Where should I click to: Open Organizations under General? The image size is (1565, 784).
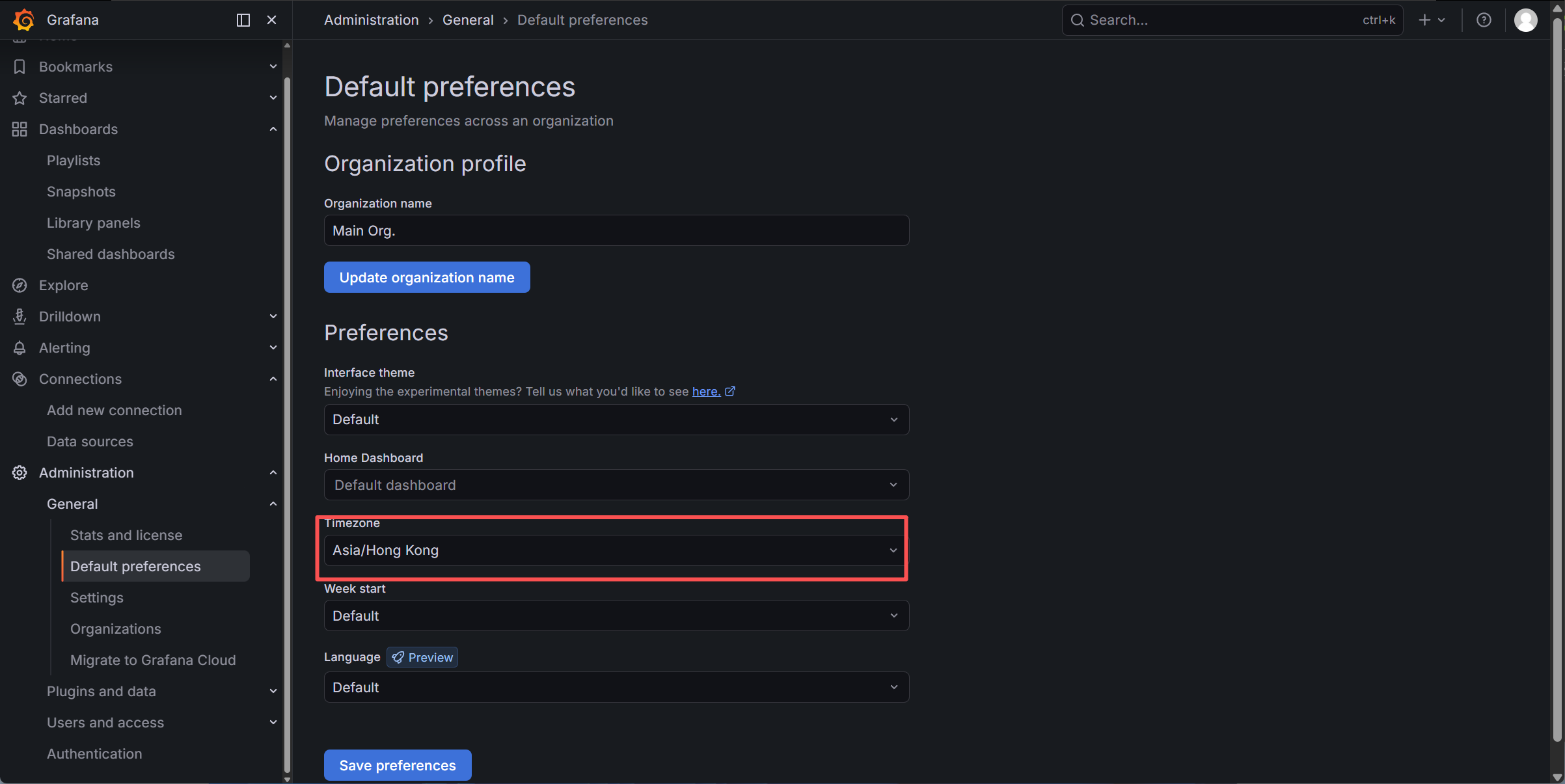click(116, 629)
